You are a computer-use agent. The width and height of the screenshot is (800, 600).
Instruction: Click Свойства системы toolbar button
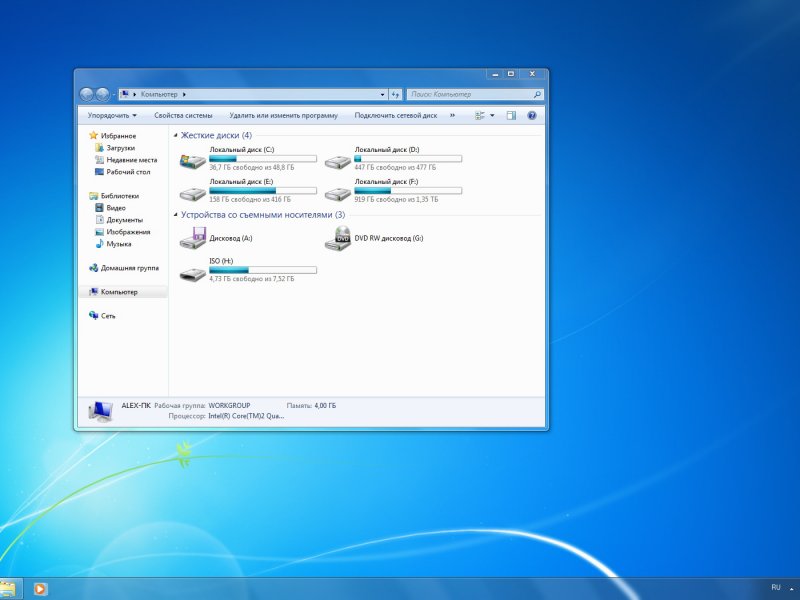coord(183,116)
